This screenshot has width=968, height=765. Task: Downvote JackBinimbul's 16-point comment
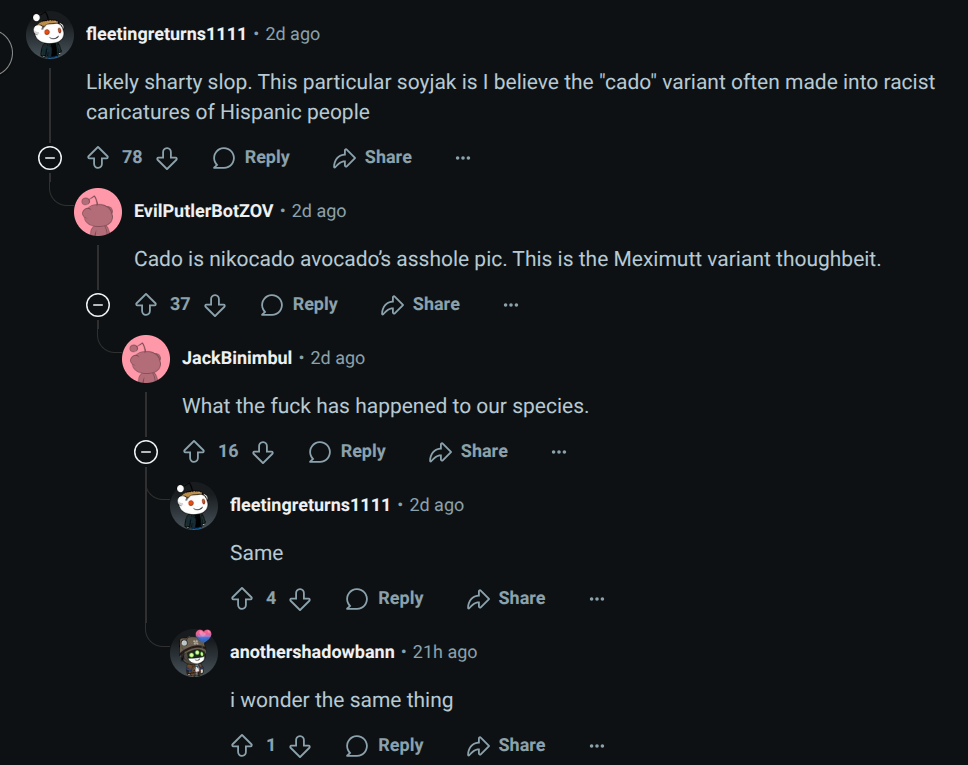pos(263,451)
